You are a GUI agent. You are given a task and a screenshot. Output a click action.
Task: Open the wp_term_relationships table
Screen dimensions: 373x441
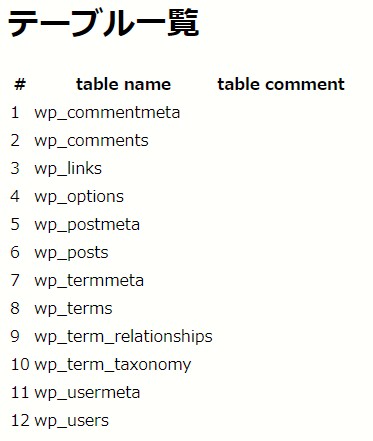click(123, 337)
